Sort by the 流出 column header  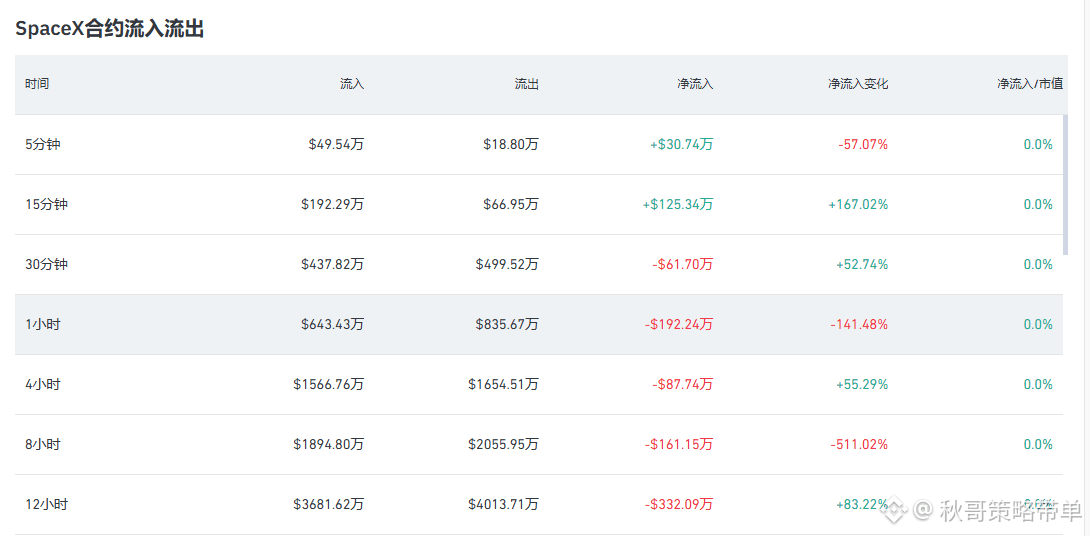(x=526, y=84)
